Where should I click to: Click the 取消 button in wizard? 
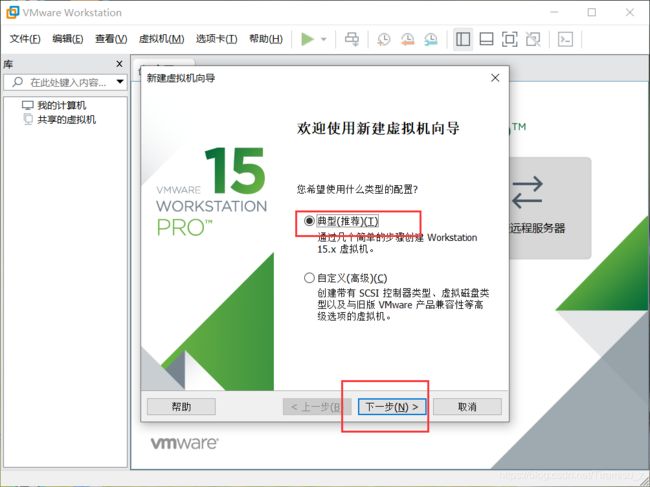tap(467, 407)
